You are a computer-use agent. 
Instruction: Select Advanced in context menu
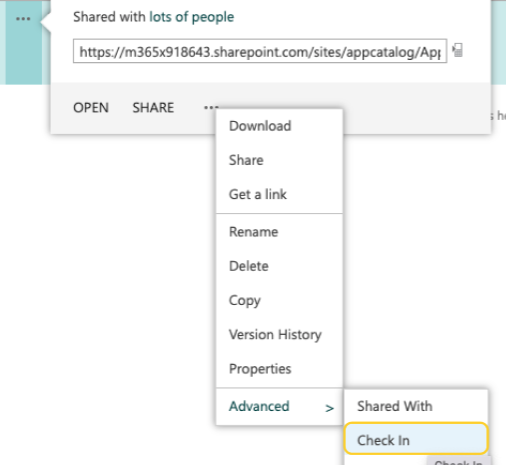[259, 406]
